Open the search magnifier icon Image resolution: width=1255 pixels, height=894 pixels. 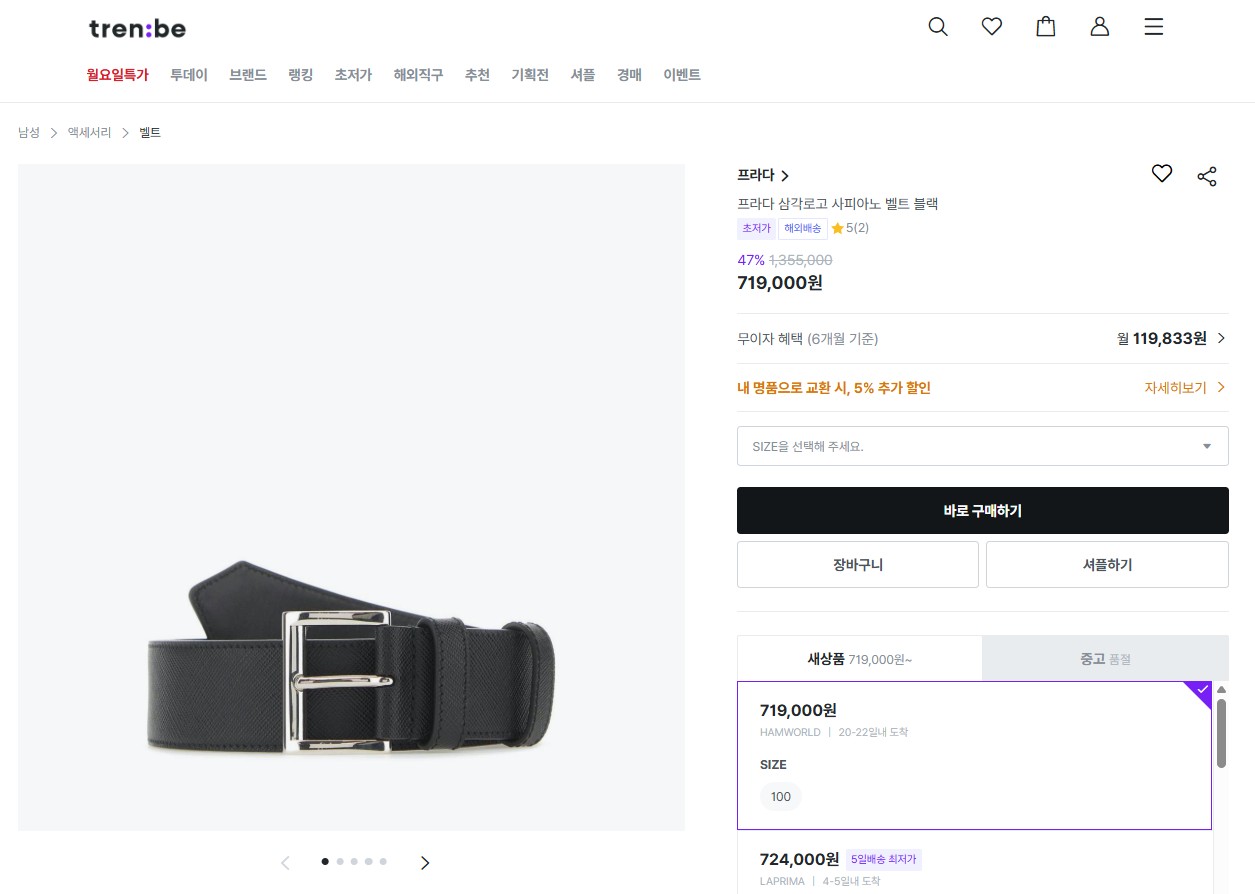[938, 27]
